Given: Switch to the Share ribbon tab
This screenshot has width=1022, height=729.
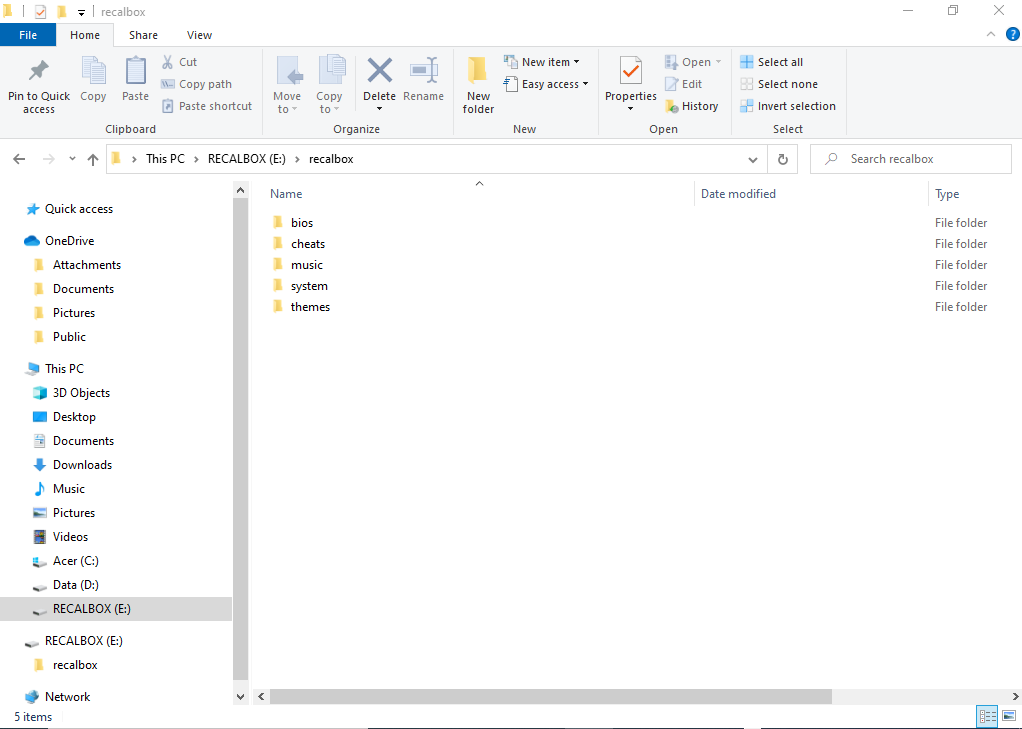Looking at the screenshot, I should [x=143, y=35].
